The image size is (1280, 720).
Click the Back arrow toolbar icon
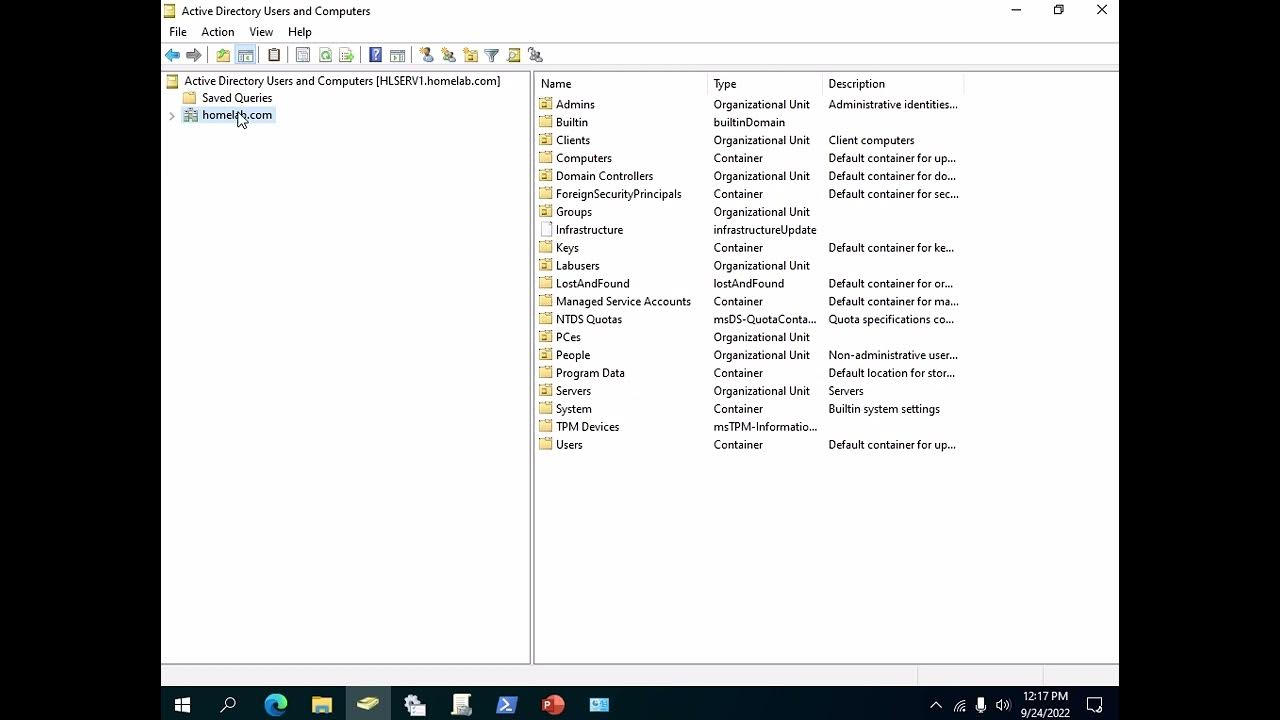click(x=172, y=55)
